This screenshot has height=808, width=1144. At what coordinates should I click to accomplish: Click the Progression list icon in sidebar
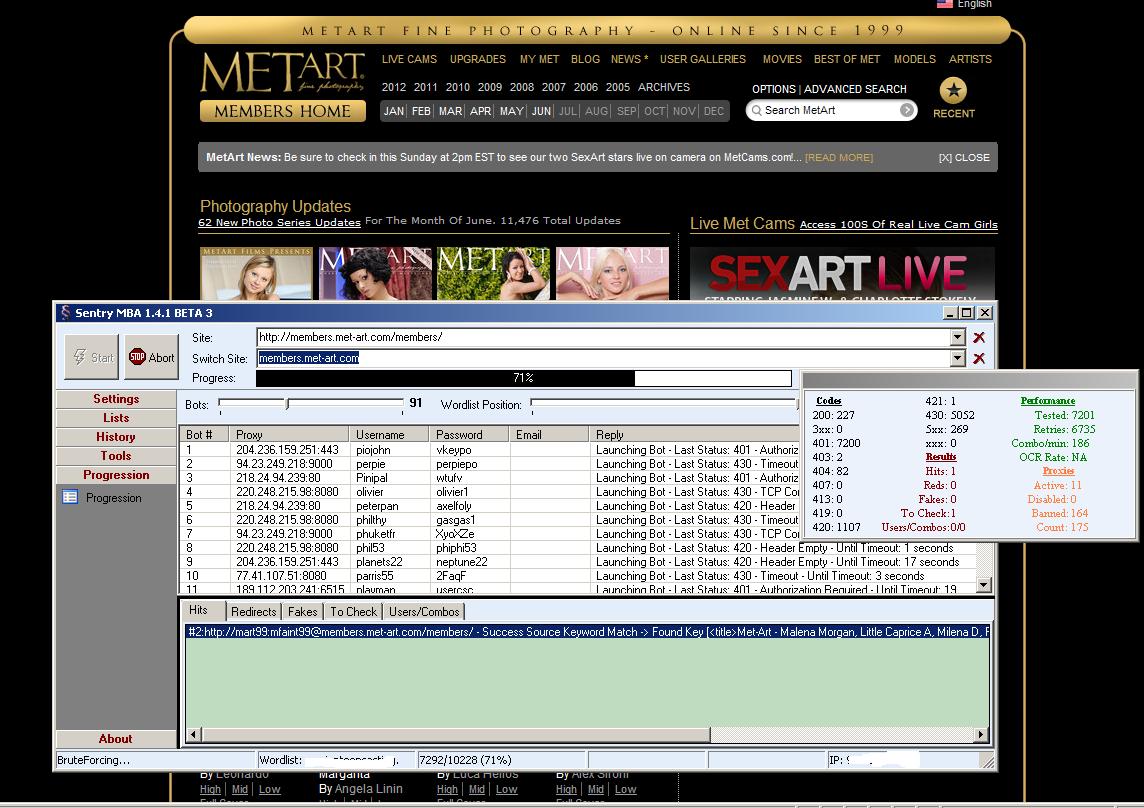point(70,498)
